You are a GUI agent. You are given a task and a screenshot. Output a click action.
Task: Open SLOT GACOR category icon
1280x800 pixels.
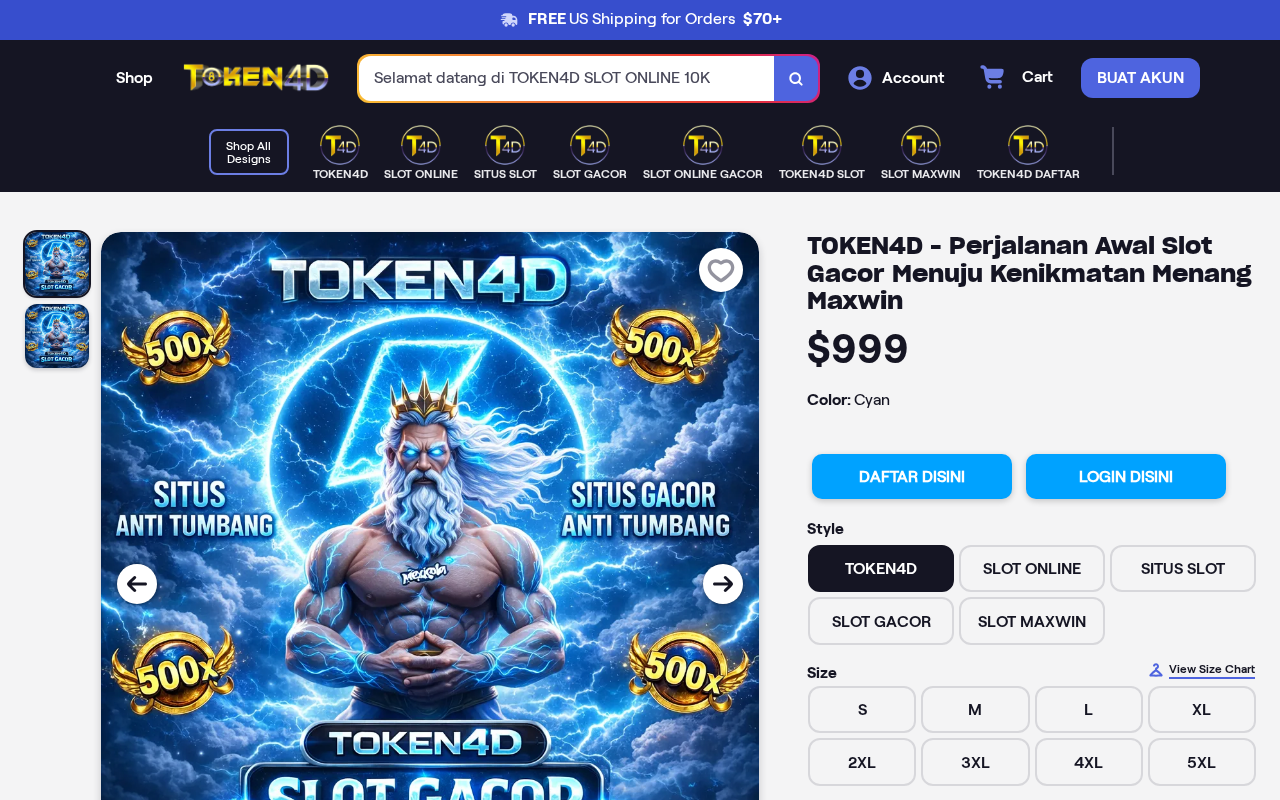[590, 145]
